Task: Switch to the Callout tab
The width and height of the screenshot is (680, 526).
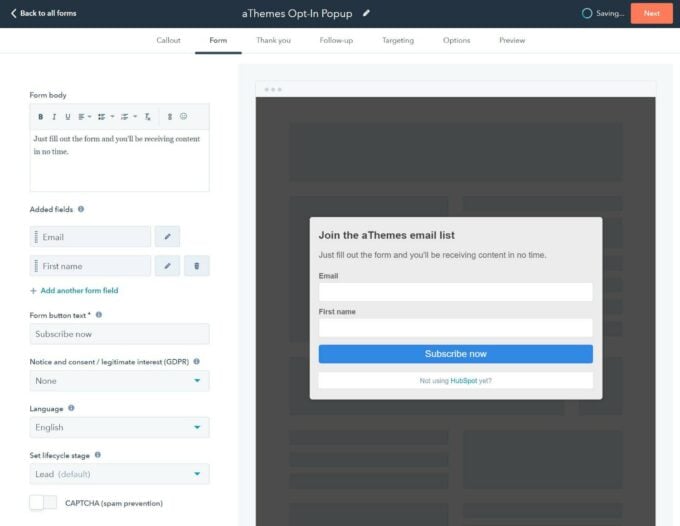Action: 168,40
